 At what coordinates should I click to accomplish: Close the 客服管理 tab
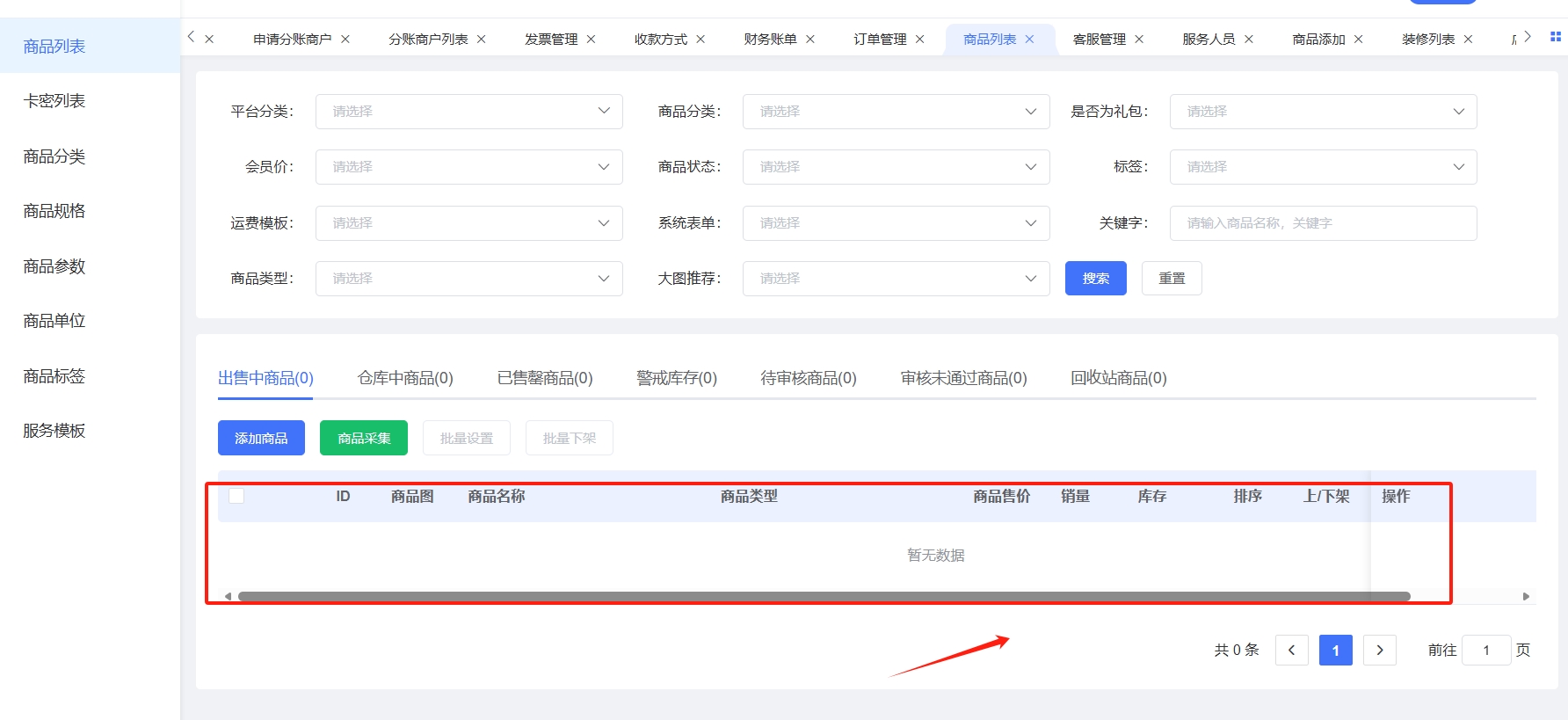coord(1139,40)
